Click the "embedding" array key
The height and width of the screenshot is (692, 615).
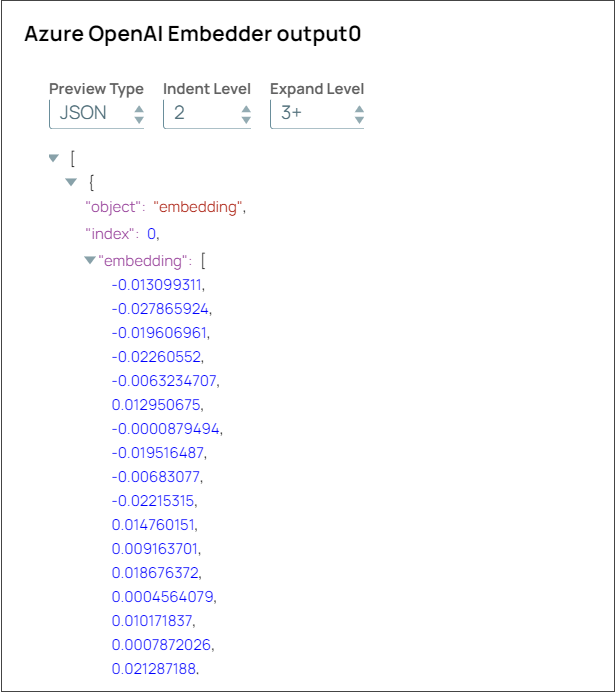[x=142, y=261]
